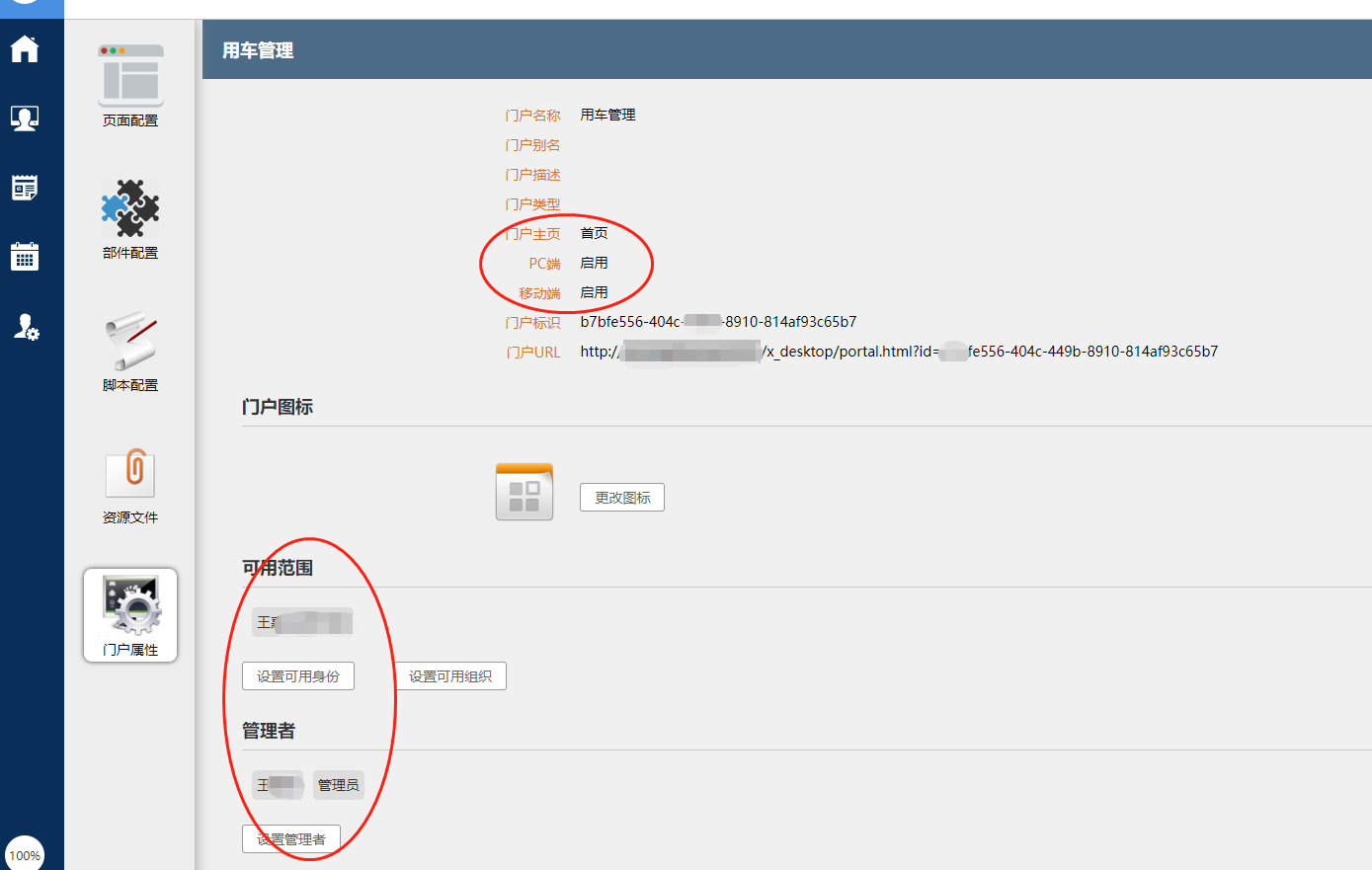Open the user settings icon in sidebar
Image resolution: width=1372 pixels, height=870 pixels.
[26, 327]
